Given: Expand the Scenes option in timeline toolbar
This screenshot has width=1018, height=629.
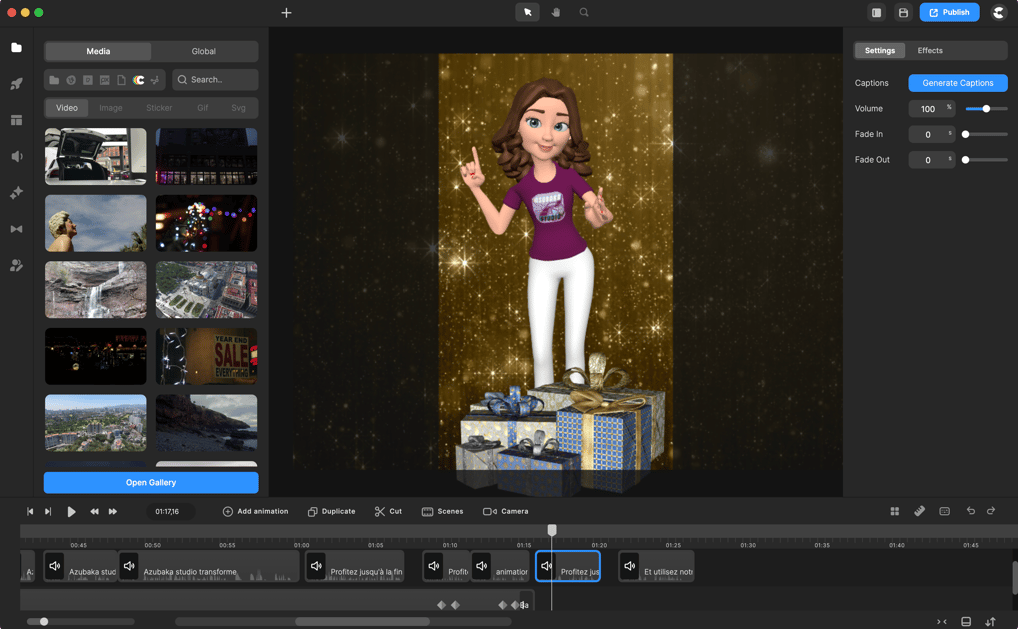Looking at the screenshot, I should pyautogui.click(x=442, y=511).
